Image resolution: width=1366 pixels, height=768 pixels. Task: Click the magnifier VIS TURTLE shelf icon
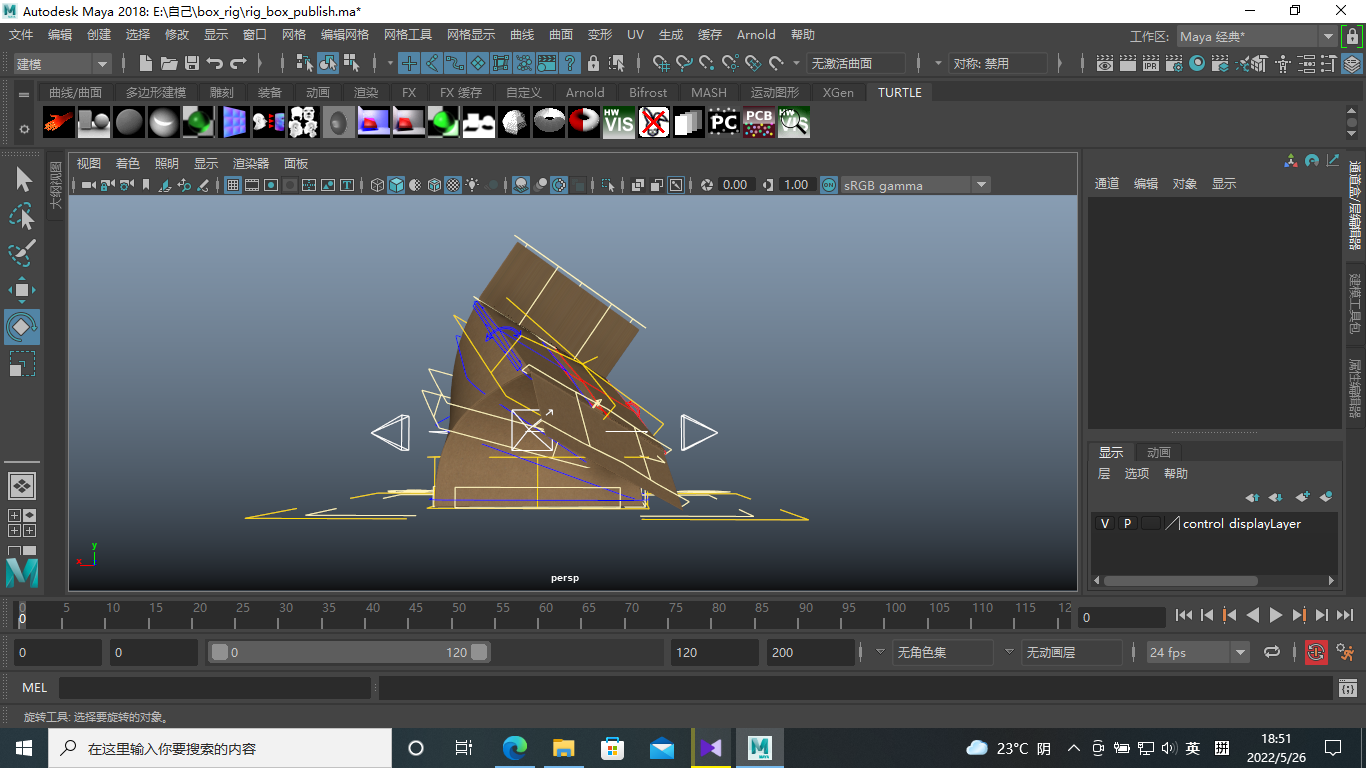tap(794, 123)
